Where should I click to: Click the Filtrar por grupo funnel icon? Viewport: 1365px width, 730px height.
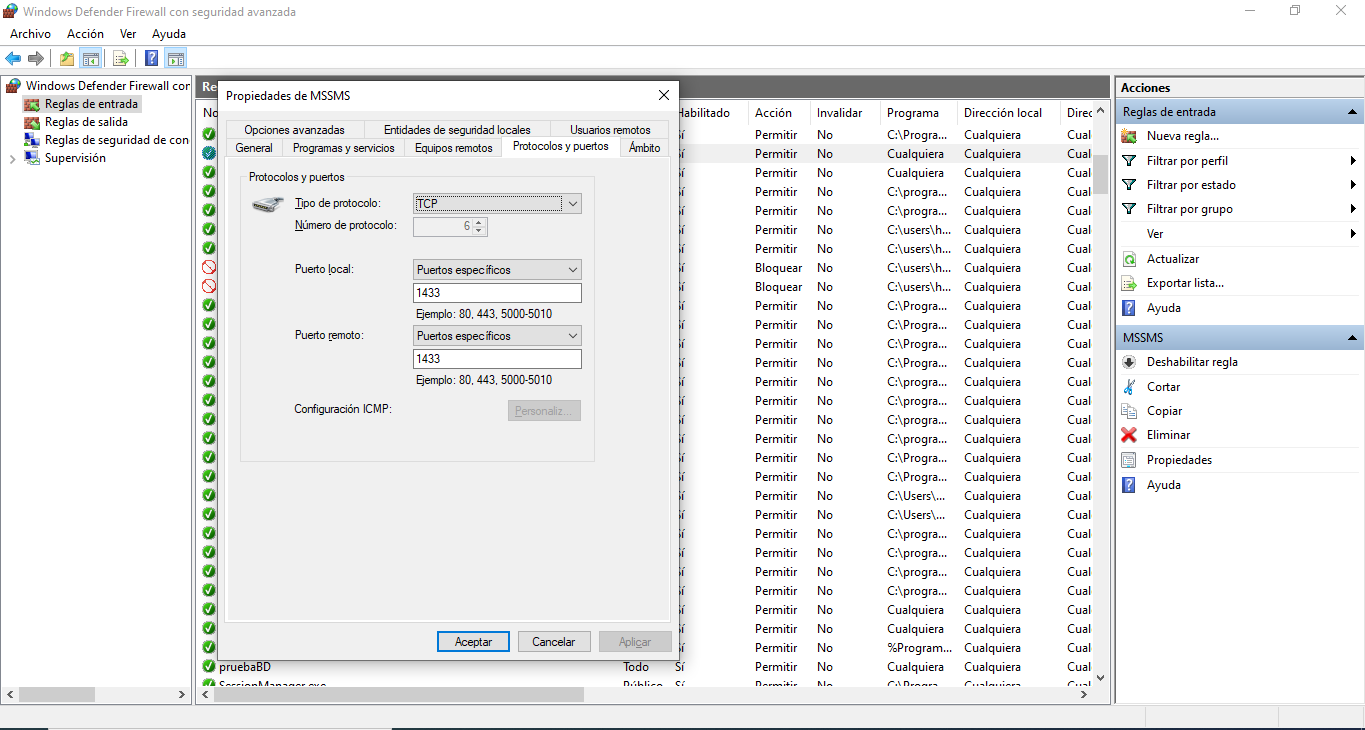click(x=1129, y=209)
